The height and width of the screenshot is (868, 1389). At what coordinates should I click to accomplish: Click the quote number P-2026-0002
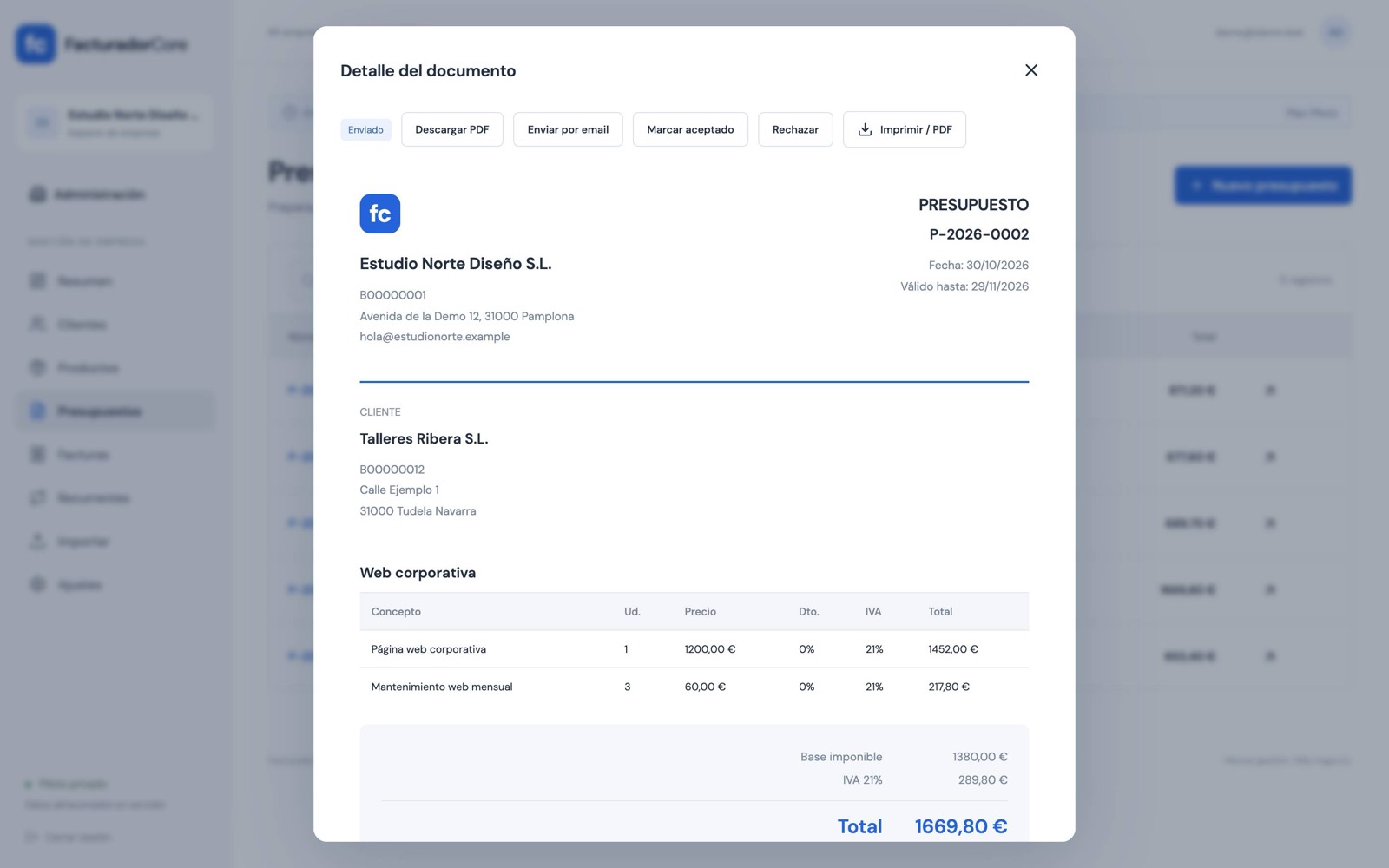pos(978,234)
